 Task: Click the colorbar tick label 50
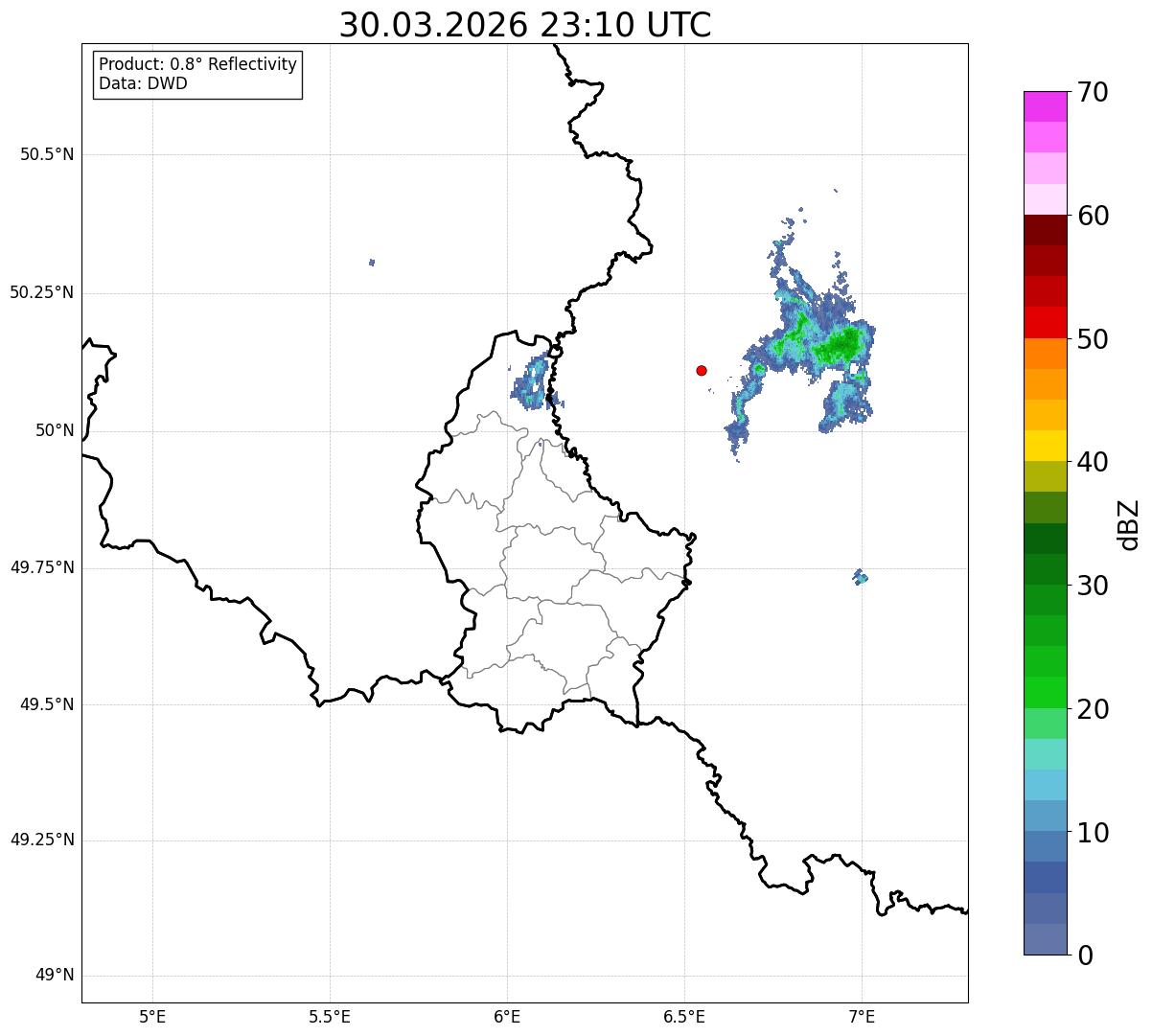pyautogui.click(x=1093, y=339)
